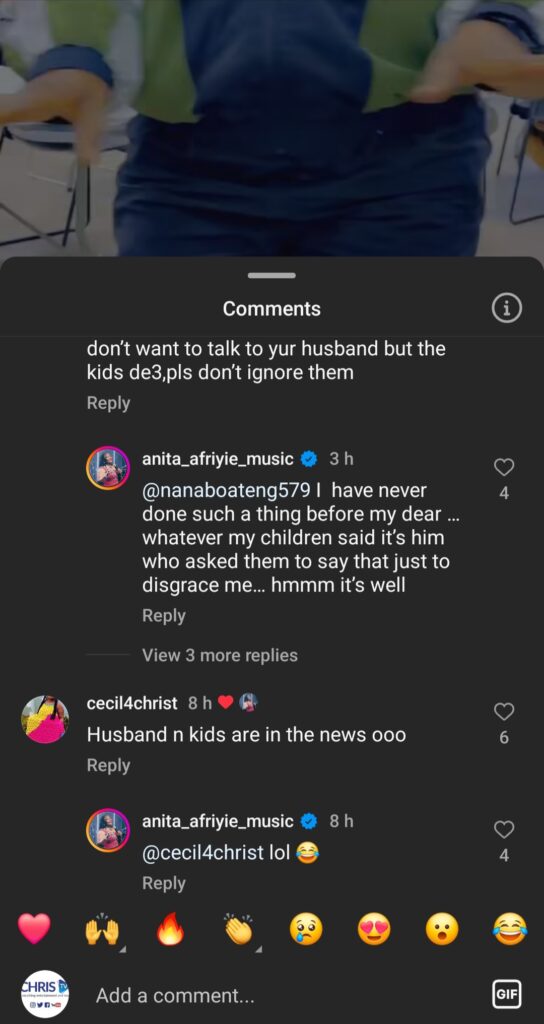544x1024 pixels.
Task: Insert the clapping hands emoji
Action: [238, 929]
